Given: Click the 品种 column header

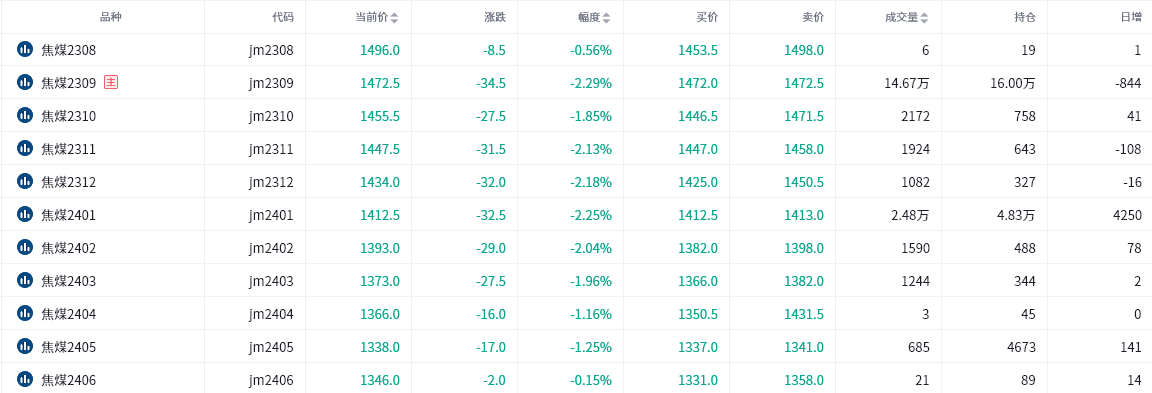Looking at the screenshot, I should 110,17.
